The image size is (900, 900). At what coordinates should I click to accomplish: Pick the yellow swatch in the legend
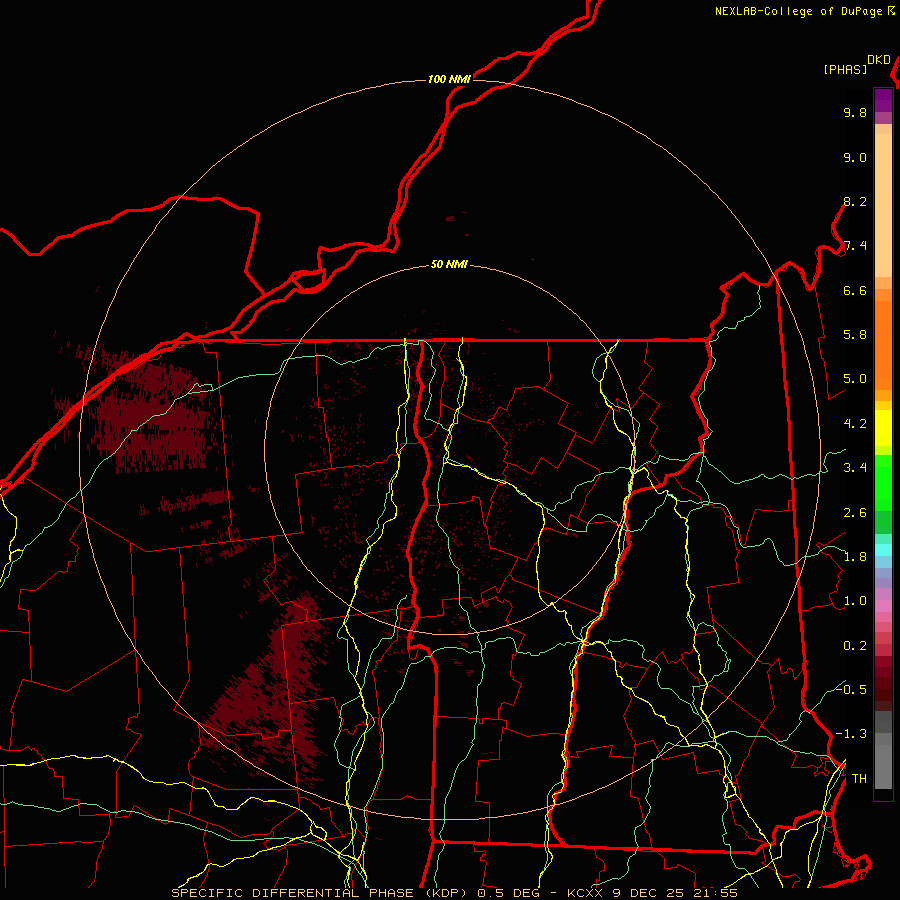(883, 428)
